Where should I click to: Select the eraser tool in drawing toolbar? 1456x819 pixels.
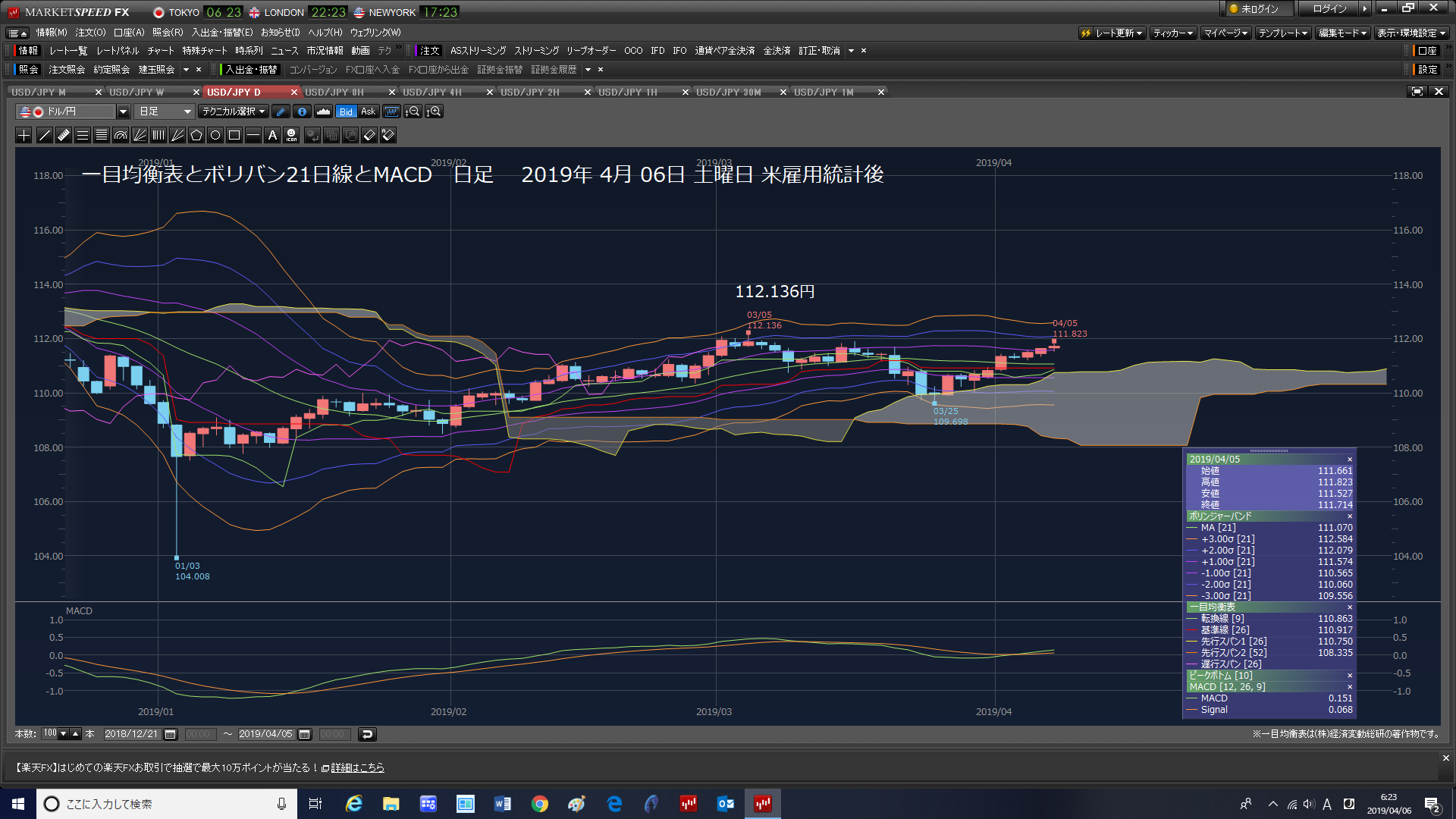pyautogui.click(x=369, y=135)
